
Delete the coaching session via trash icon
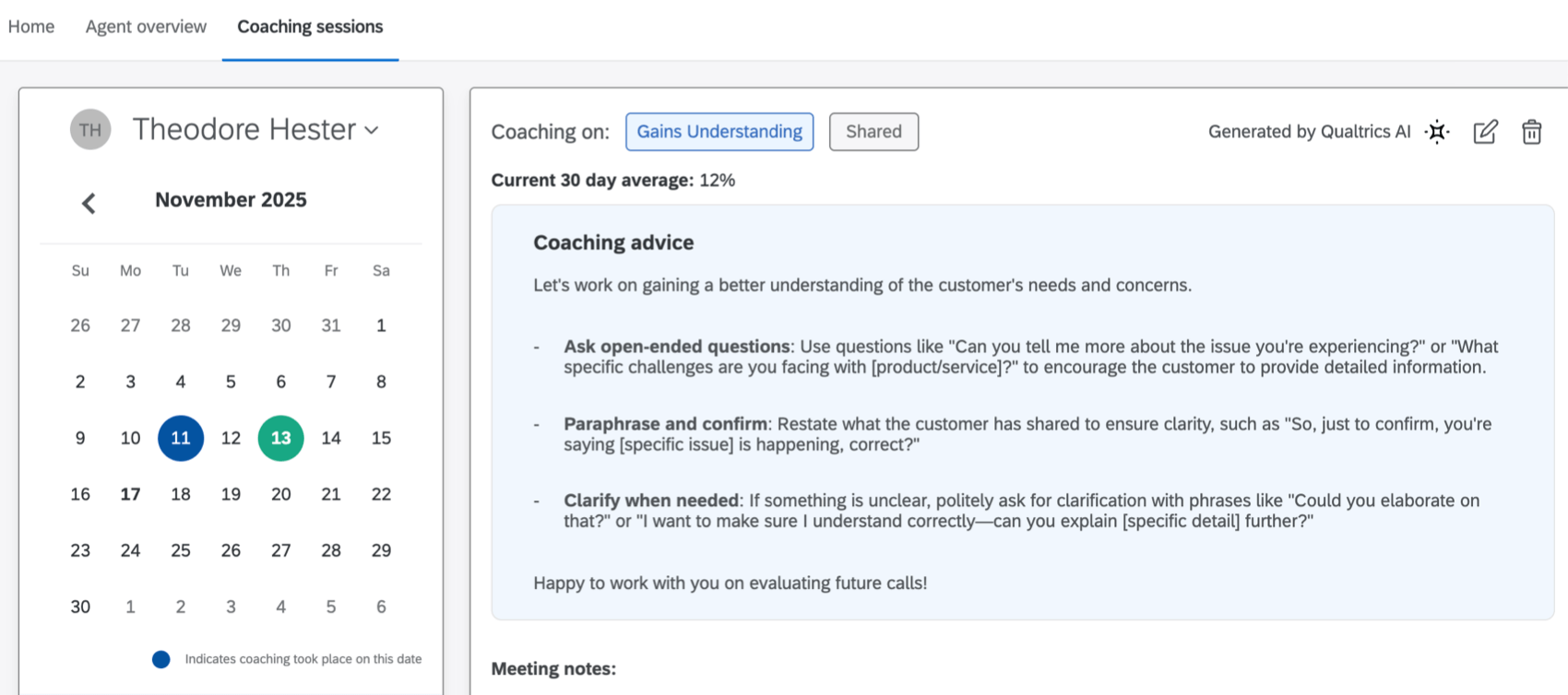(1531, 132)
